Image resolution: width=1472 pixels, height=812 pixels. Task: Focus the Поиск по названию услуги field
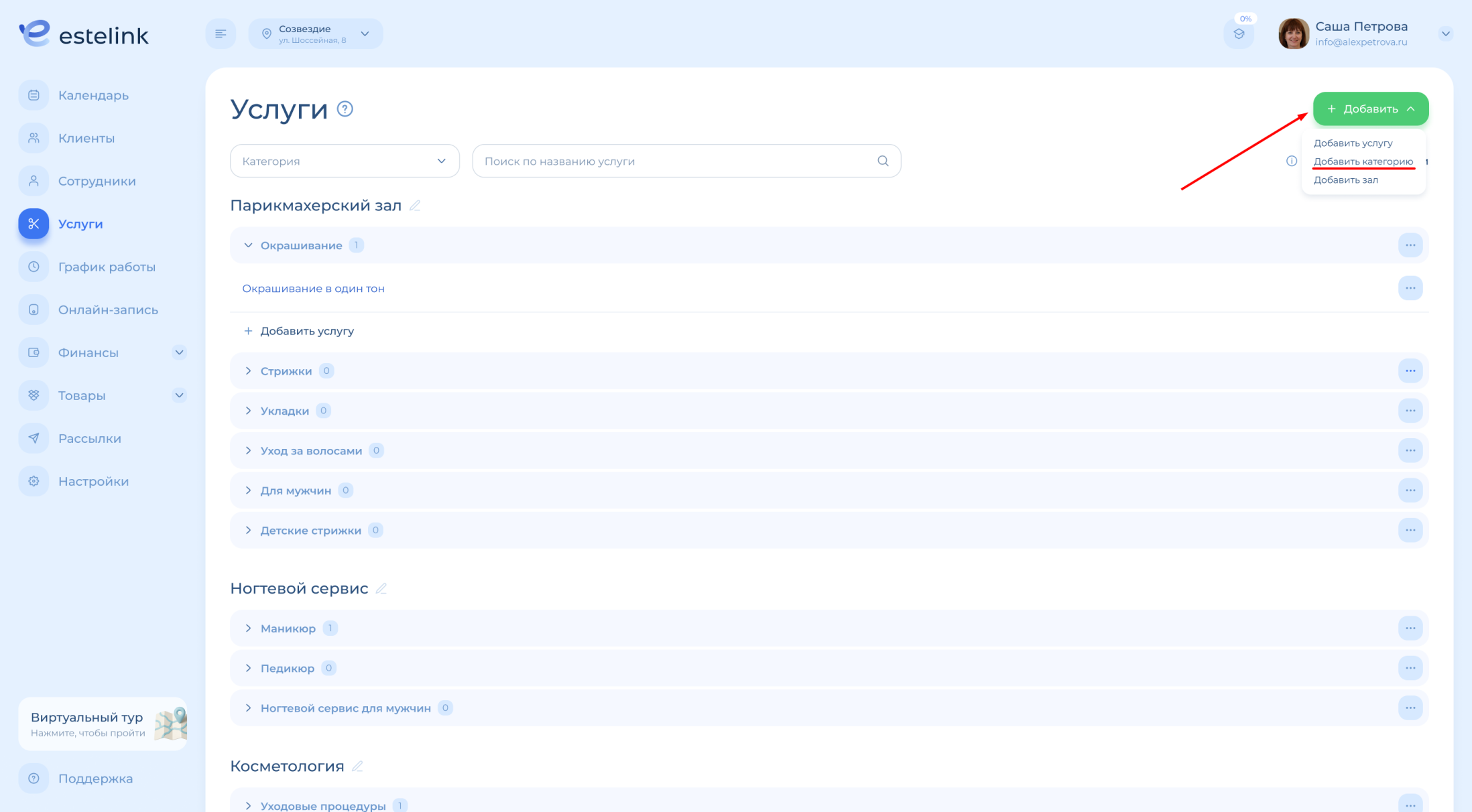pos(686,161)
